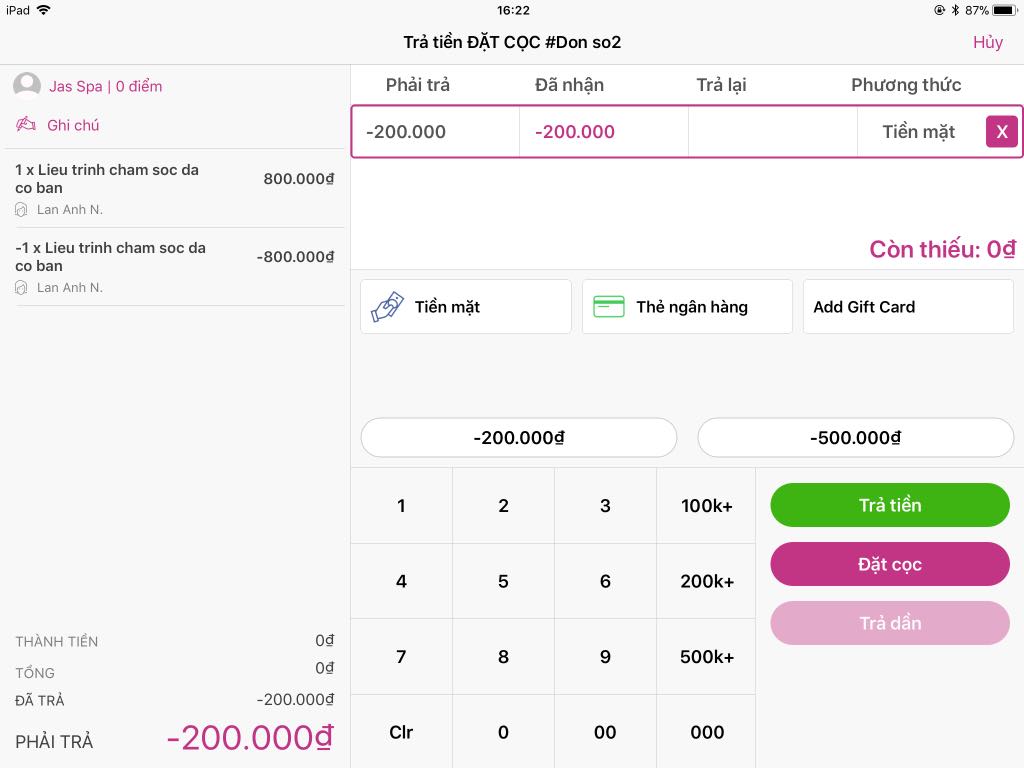Add a Gift Card payment
Image resolution: width=1024 pixels, height=768 pixels.
coord(907,307)
